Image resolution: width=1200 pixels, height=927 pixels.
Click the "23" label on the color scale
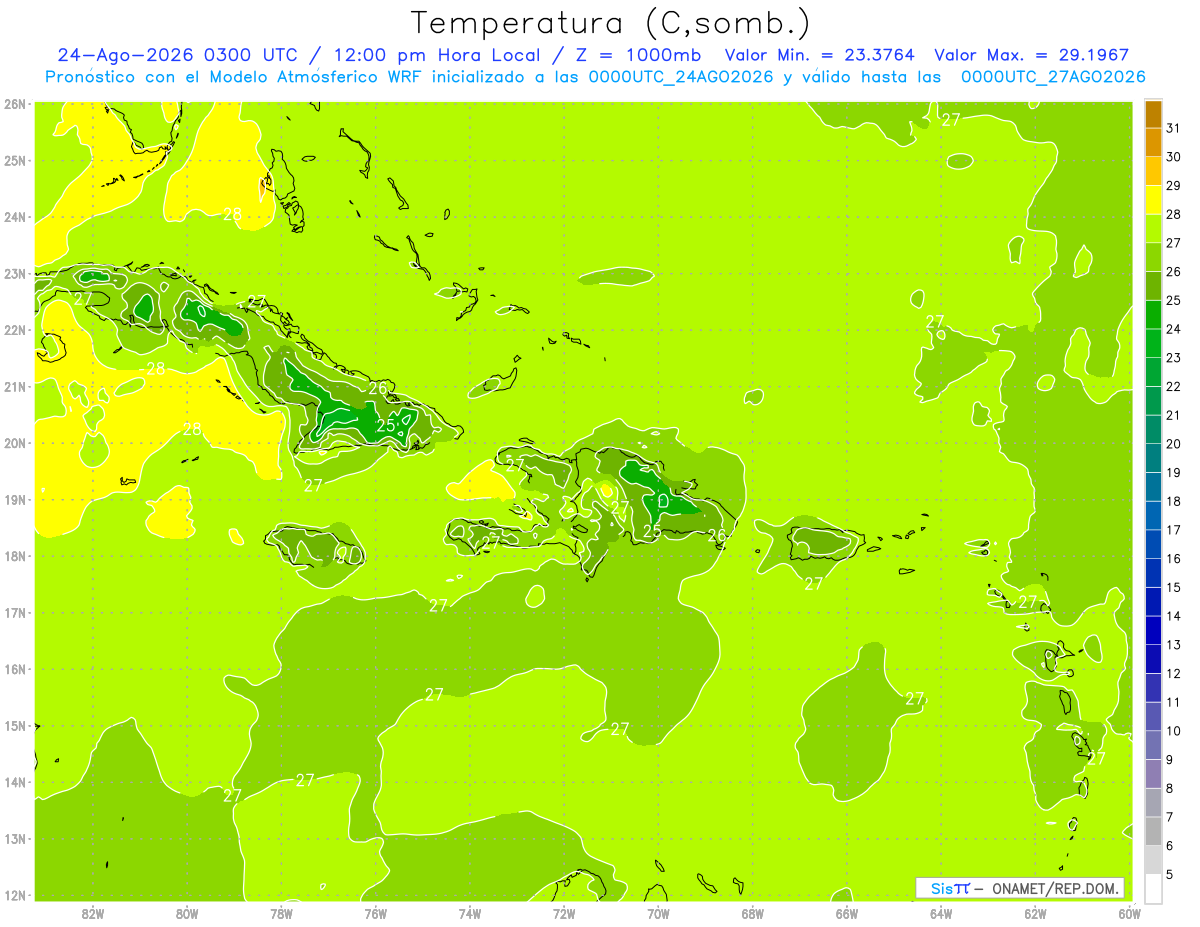[x=1174, y=357]
